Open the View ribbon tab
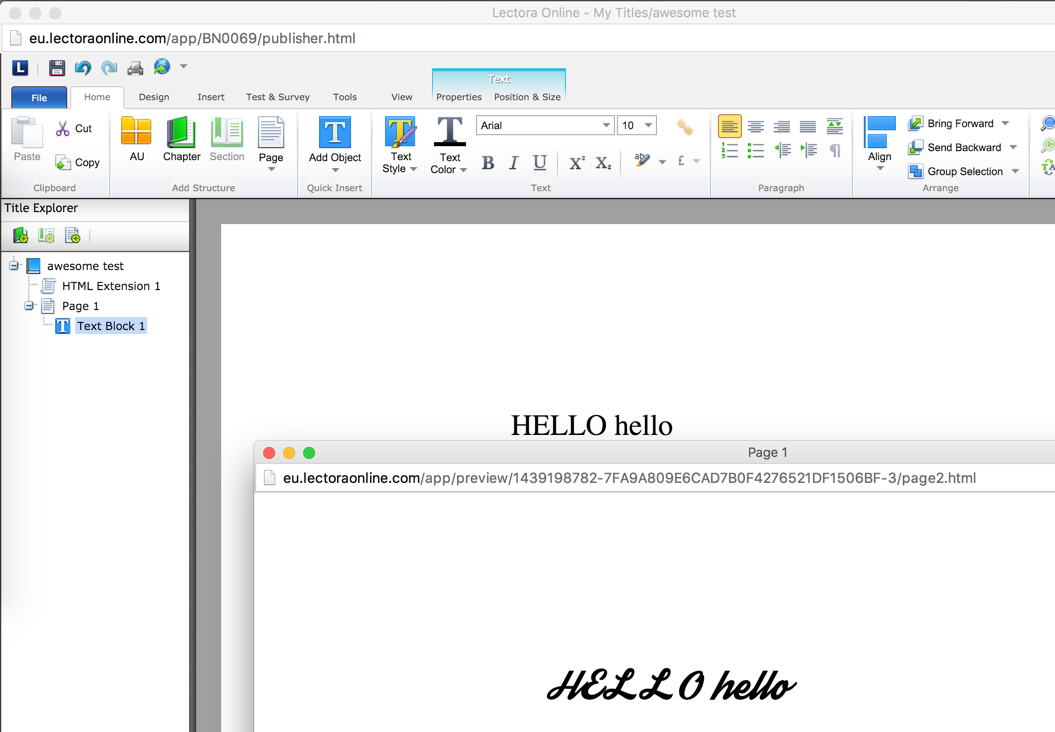1055x732 pixels. pos(402,97)
